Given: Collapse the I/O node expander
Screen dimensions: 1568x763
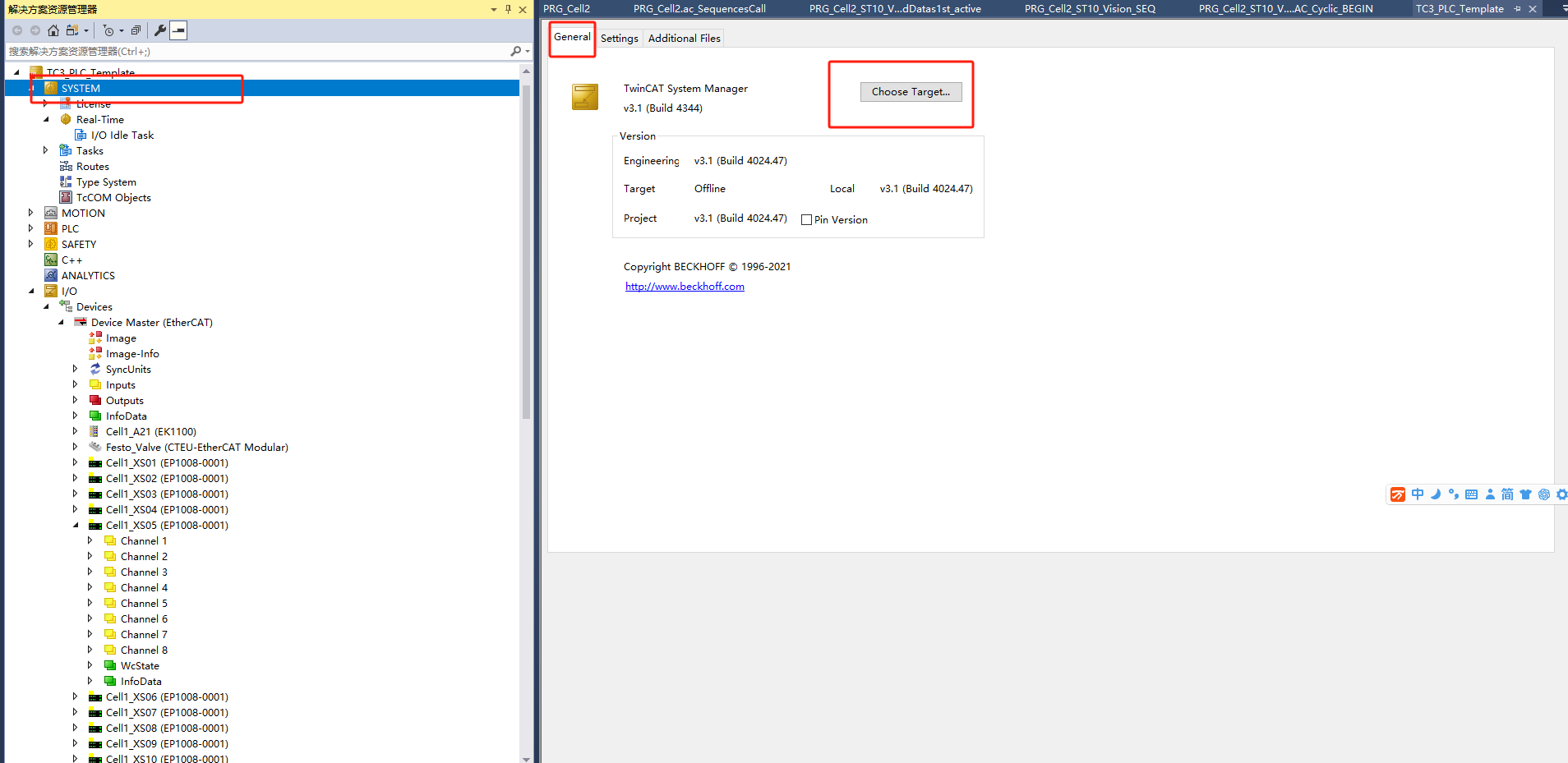Looking at the screenshot, I should [32, 292].
